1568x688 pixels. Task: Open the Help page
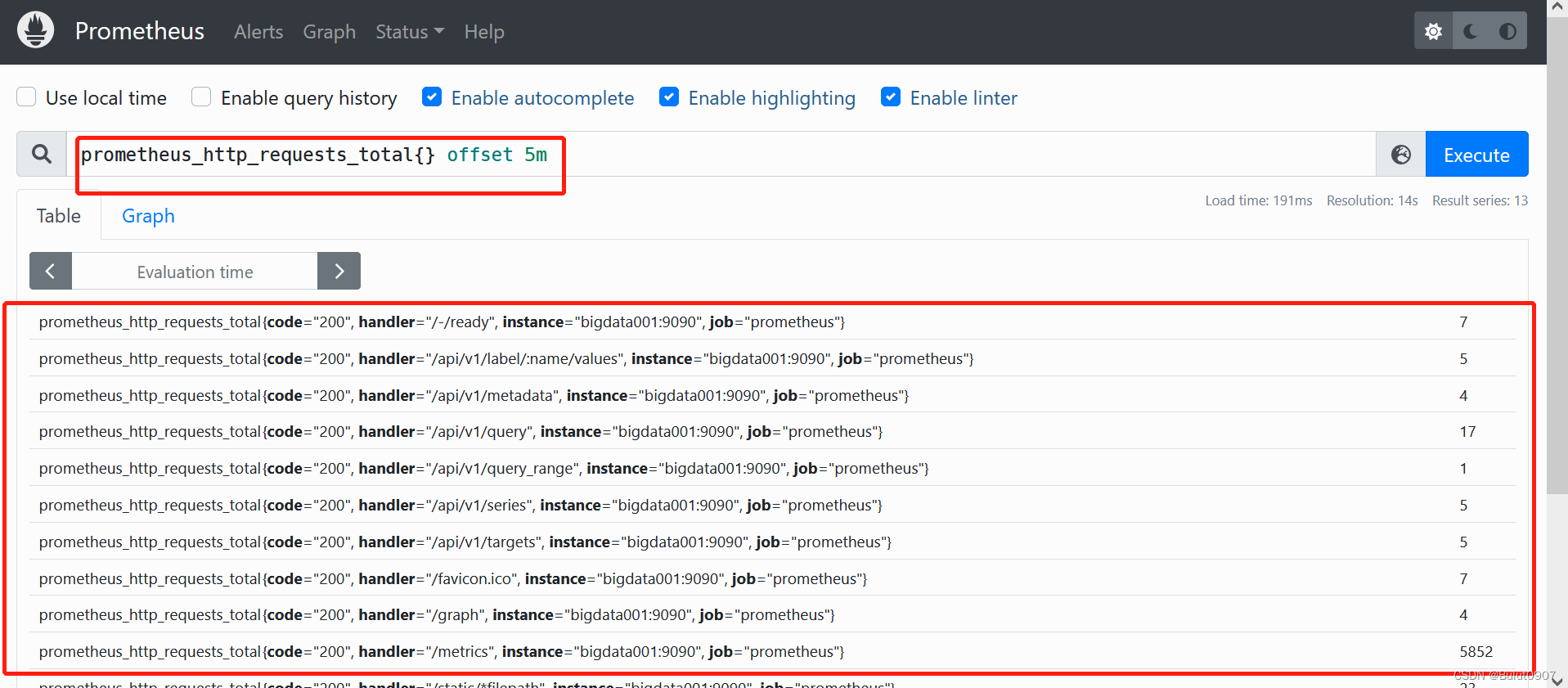click(x=484, y=32)
